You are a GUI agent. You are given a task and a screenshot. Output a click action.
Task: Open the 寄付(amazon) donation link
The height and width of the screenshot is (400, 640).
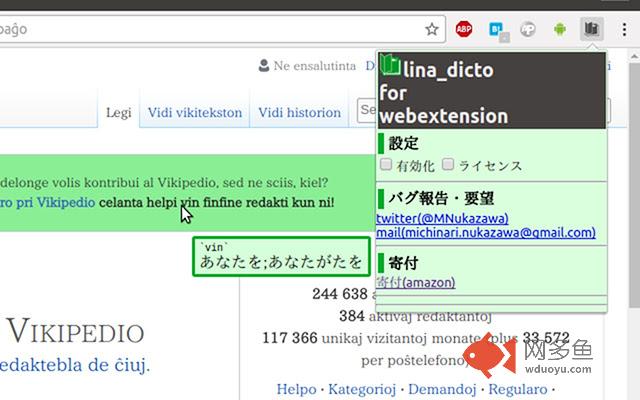416,282
